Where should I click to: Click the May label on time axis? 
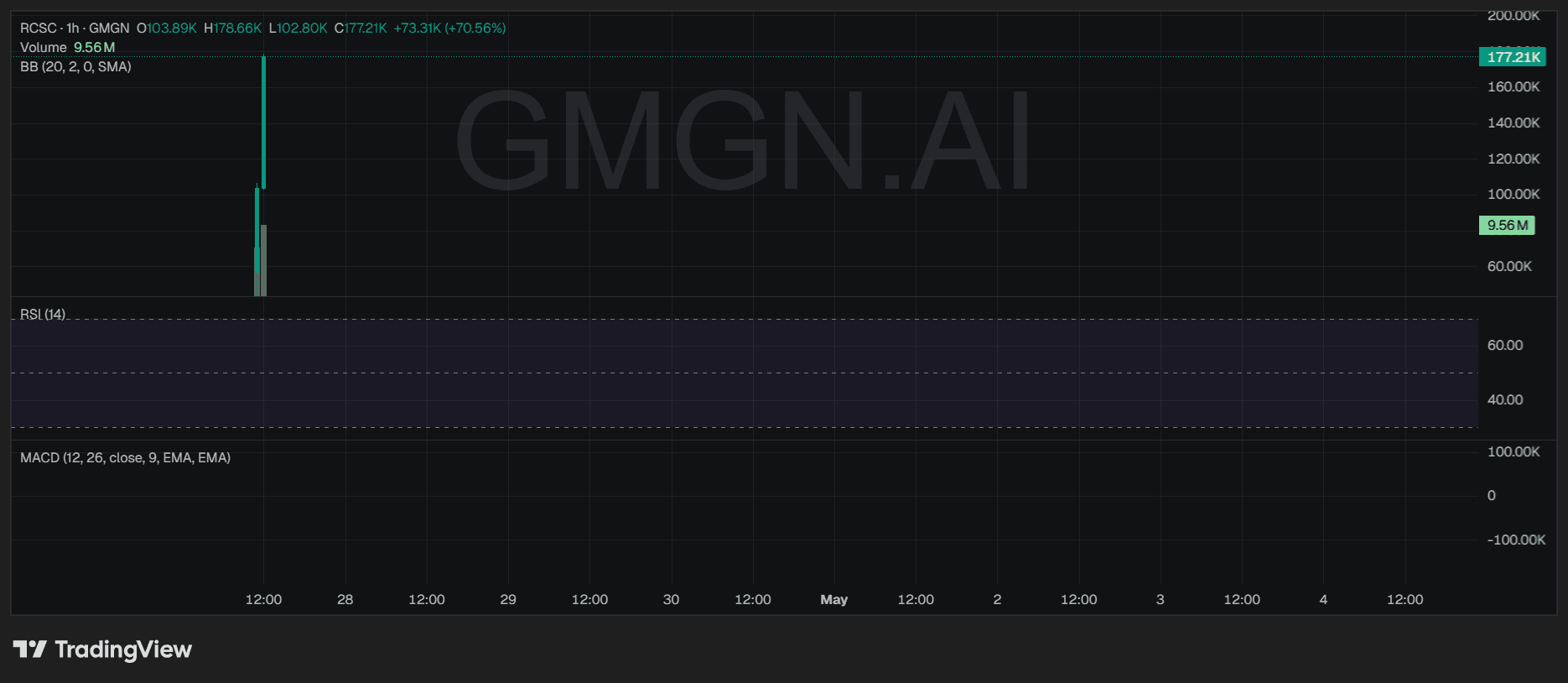(x=833, y=599)
